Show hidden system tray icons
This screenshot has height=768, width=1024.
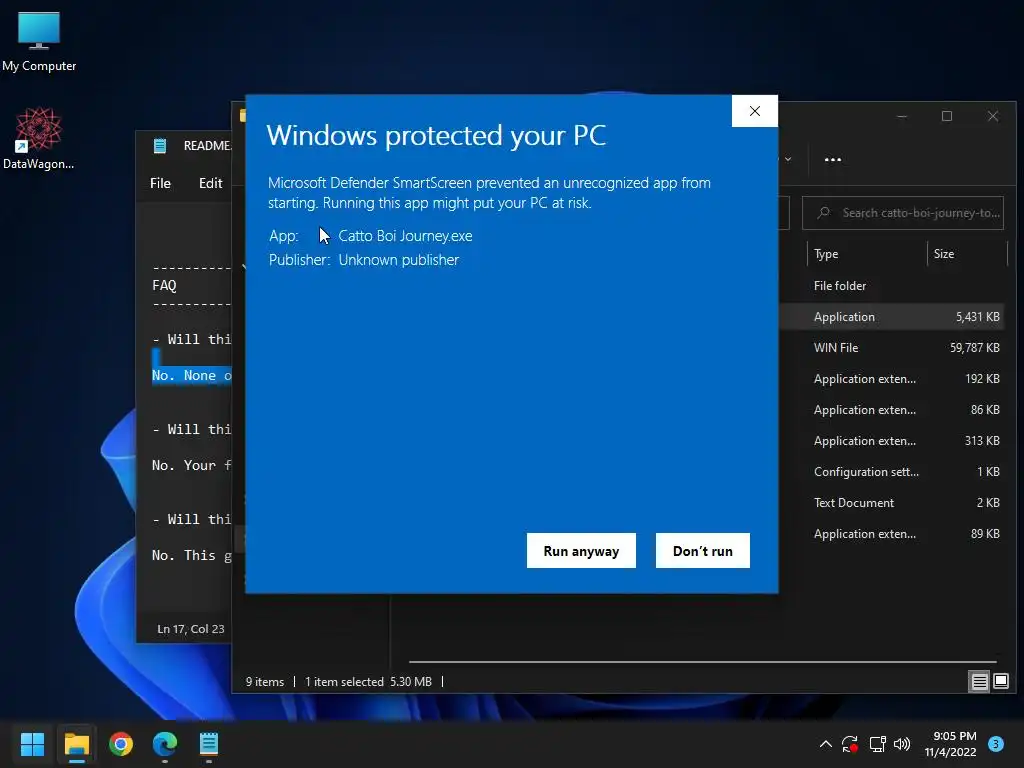pos(825,744)
